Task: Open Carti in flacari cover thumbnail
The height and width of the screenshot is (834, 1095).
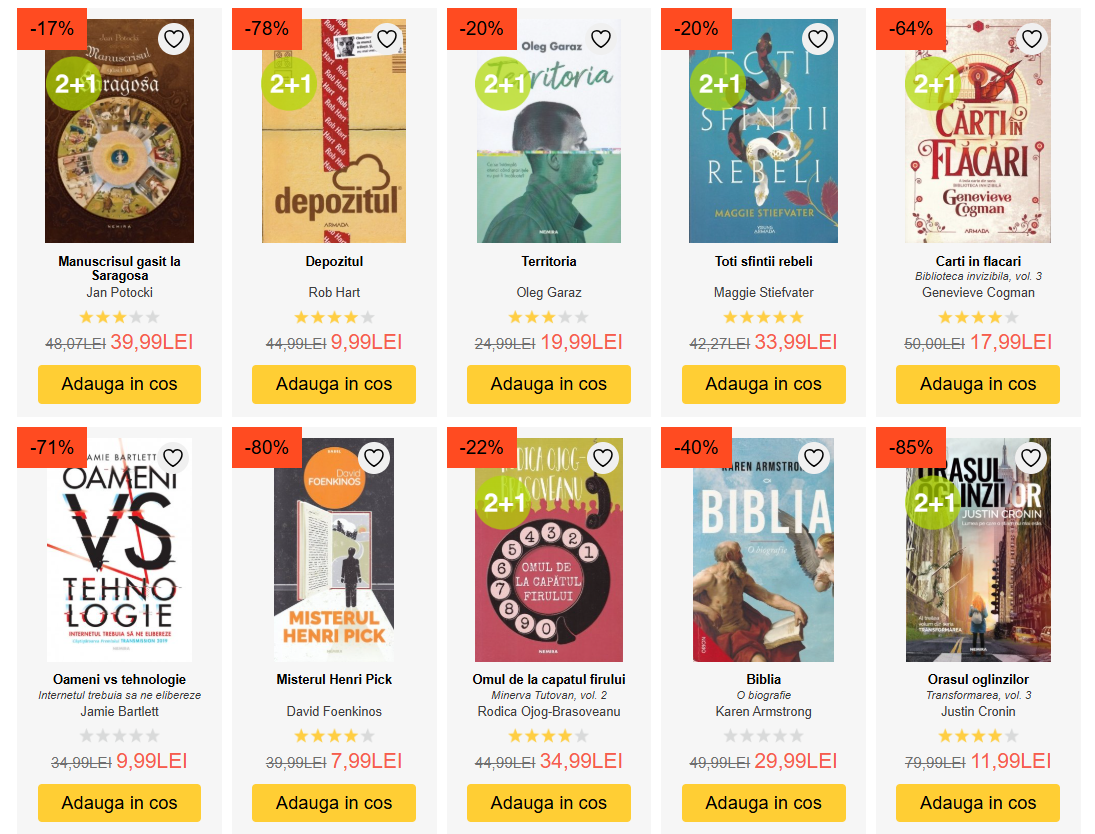Action: tap(978, 131)
